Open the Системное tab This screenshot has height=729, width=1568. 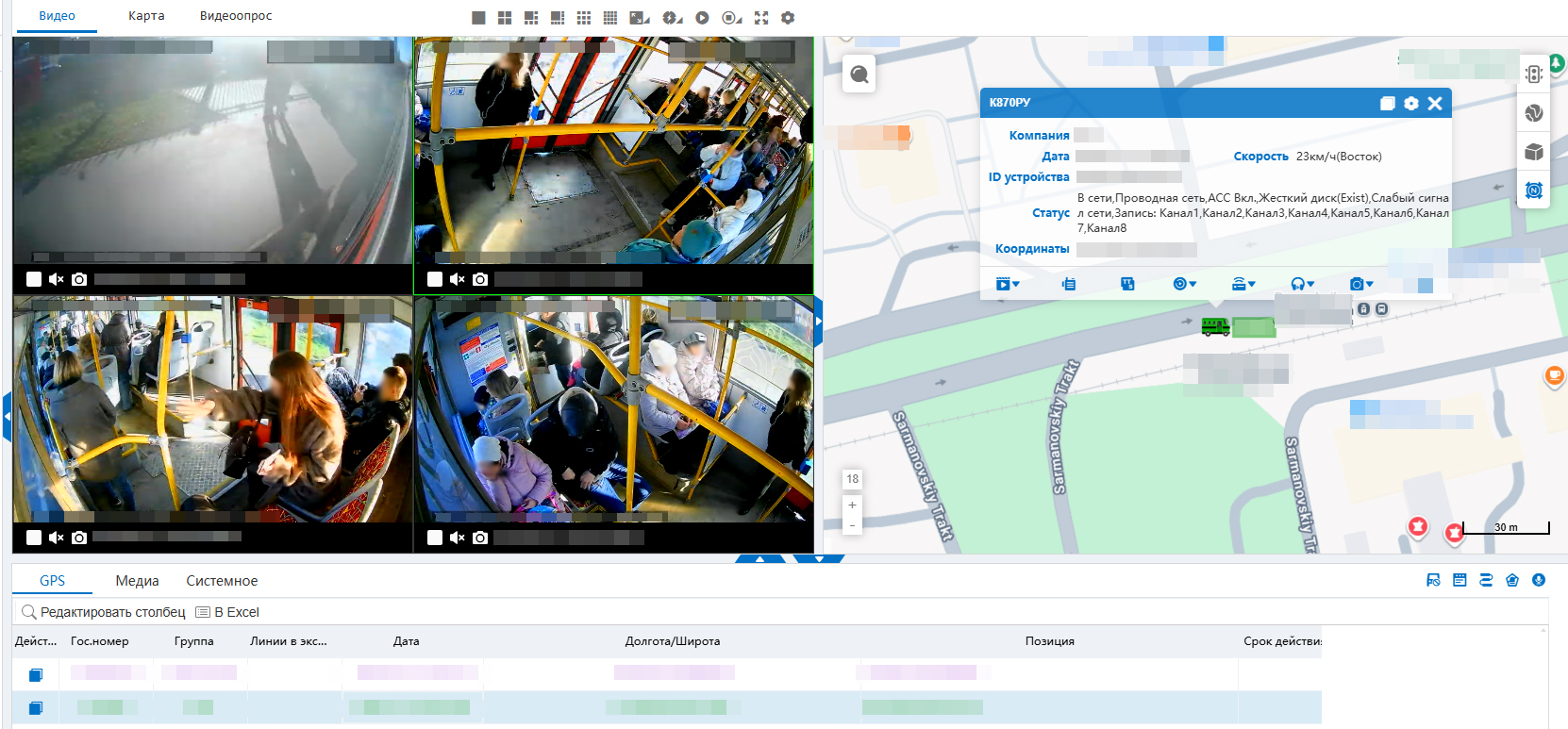pyautogui.click(x=222, y=581)
